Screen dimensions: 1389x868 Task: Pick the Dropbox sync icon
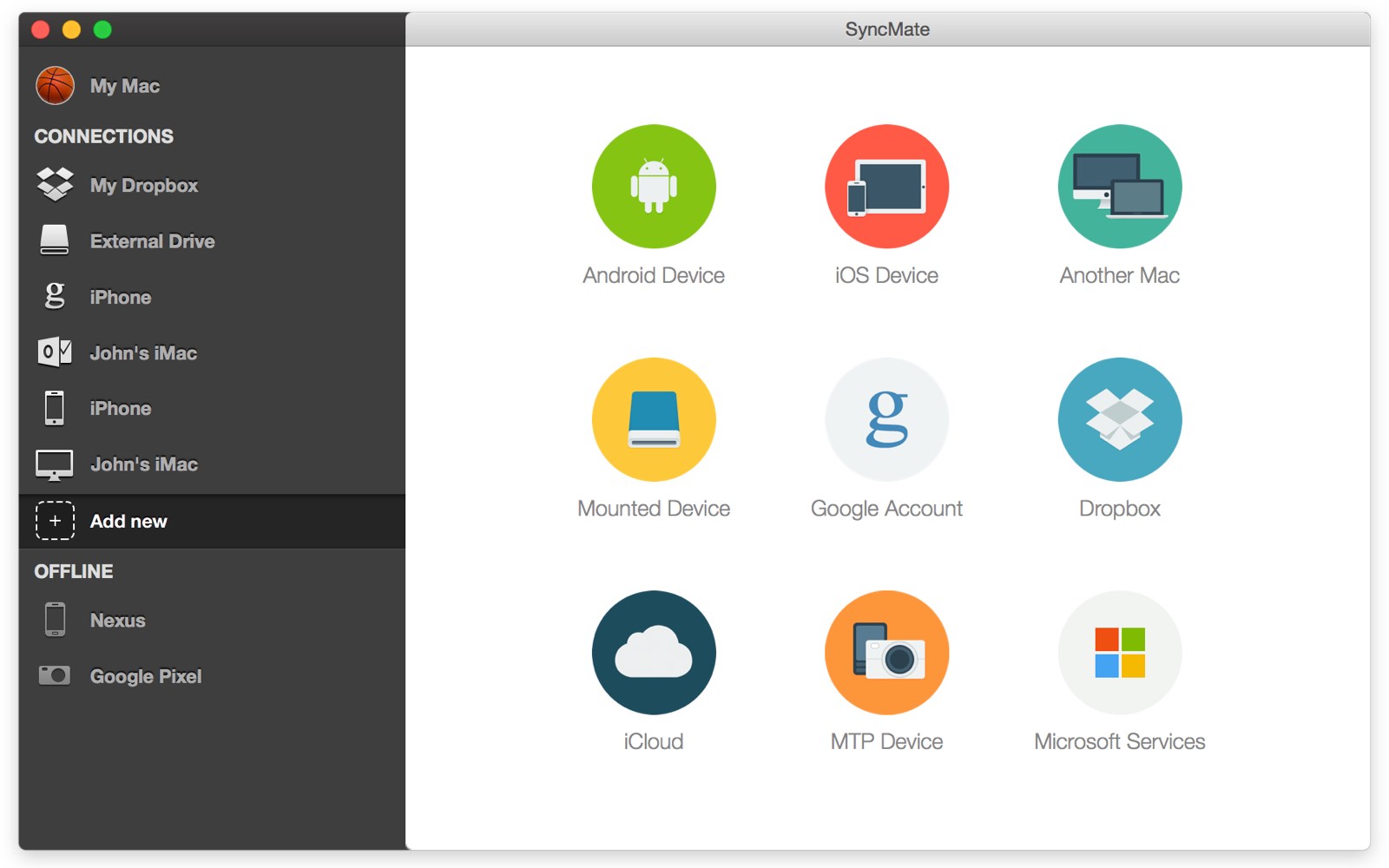(x=1118, y=419)
